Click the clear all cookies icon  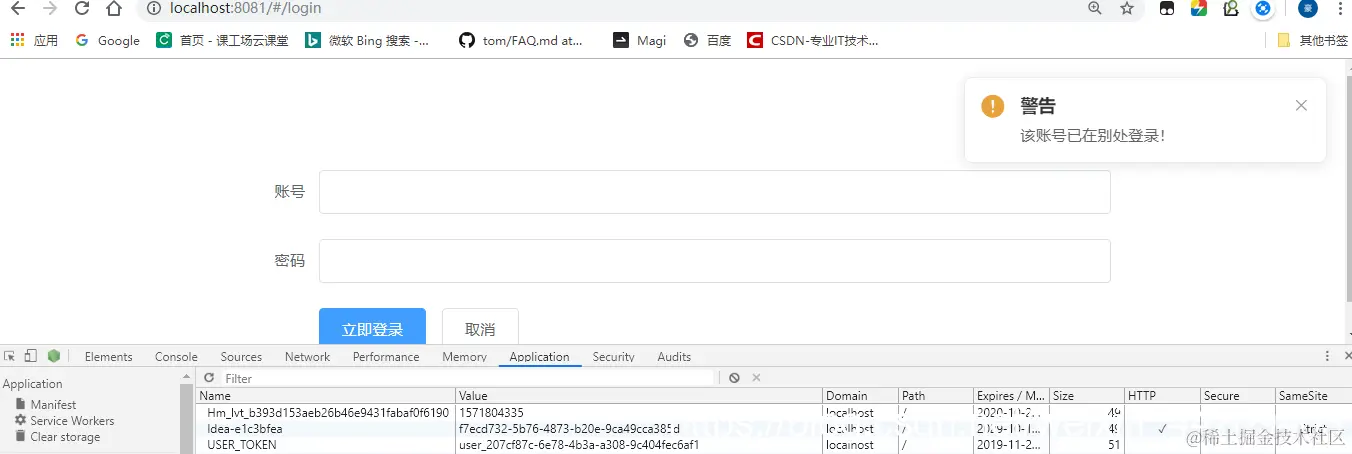(734, 378)
